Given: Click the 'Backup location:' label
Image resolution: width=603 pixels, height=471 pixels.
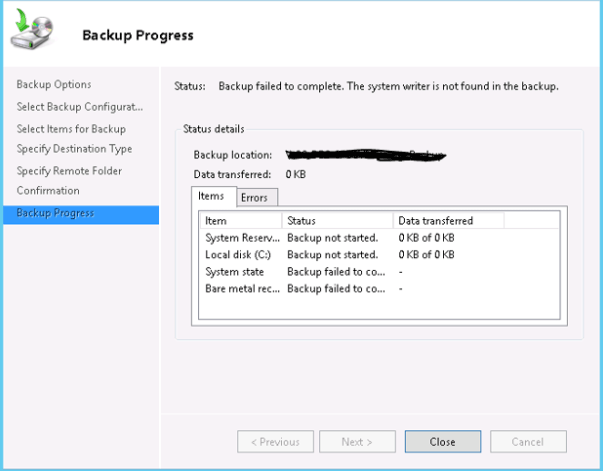Looking at the screenshot, I should [x=233, y=155].
